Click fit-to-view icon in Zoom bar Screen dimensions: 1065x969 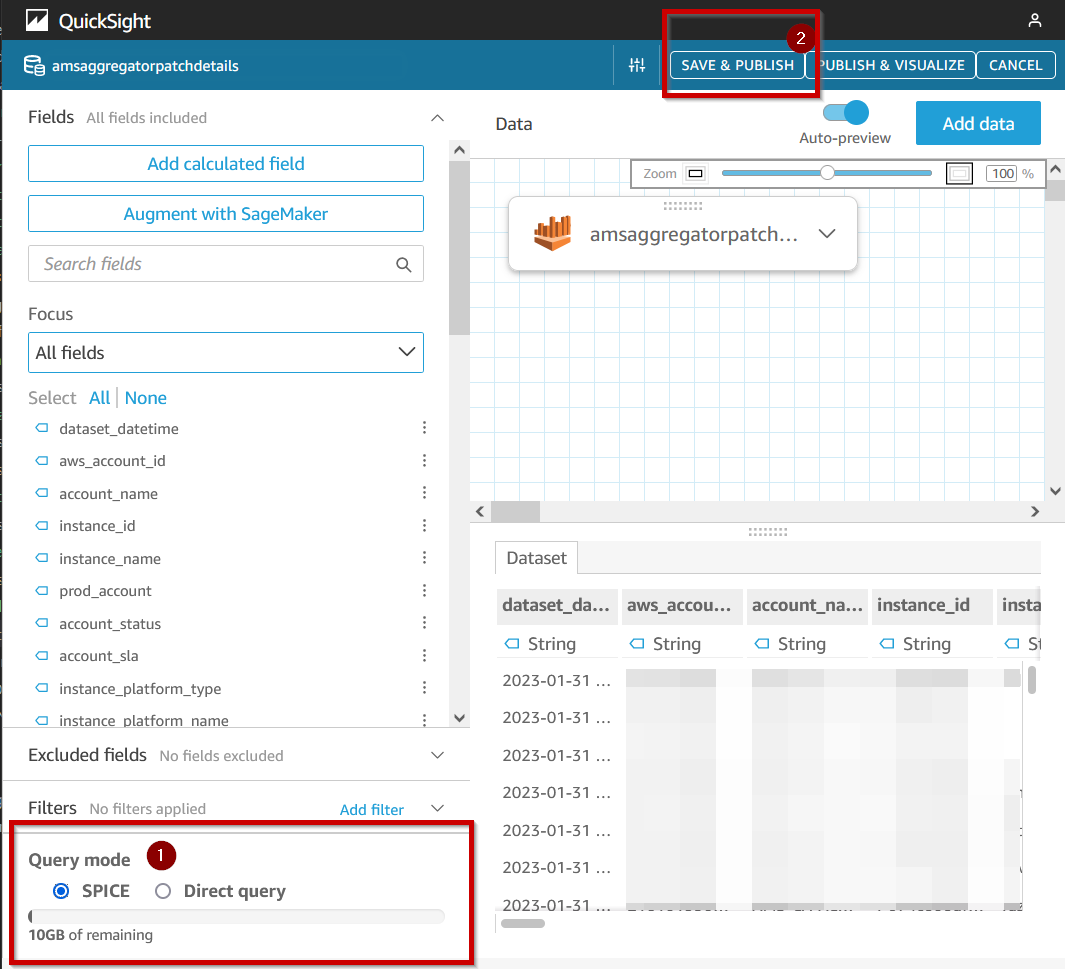[959, 174]
